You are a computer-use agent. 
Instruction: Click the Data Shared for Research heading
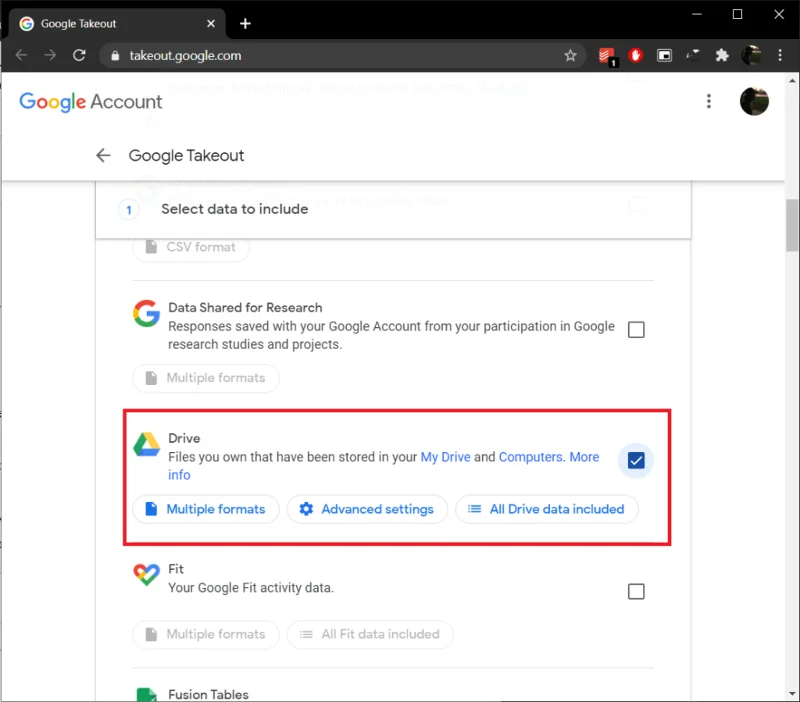pyautogui.click(x=245, y=308)
